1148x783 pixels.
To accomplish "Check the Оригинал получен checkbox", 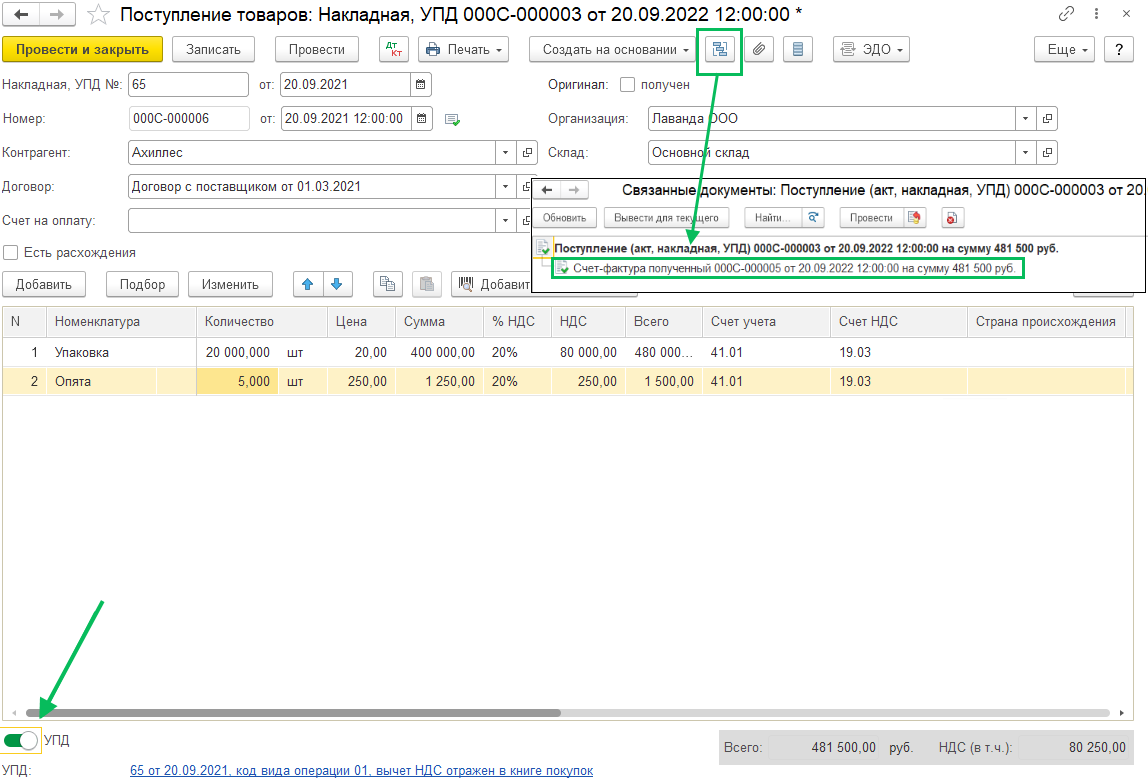I will pos(628,85).
